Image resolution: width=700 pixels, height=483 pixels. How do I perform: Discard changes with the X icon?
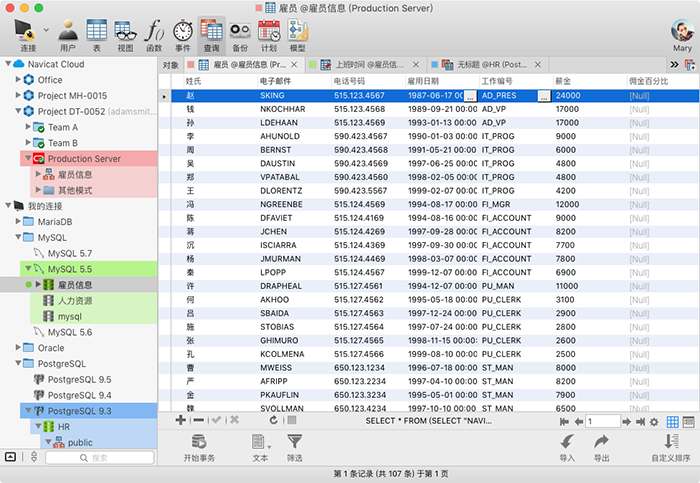234,420
